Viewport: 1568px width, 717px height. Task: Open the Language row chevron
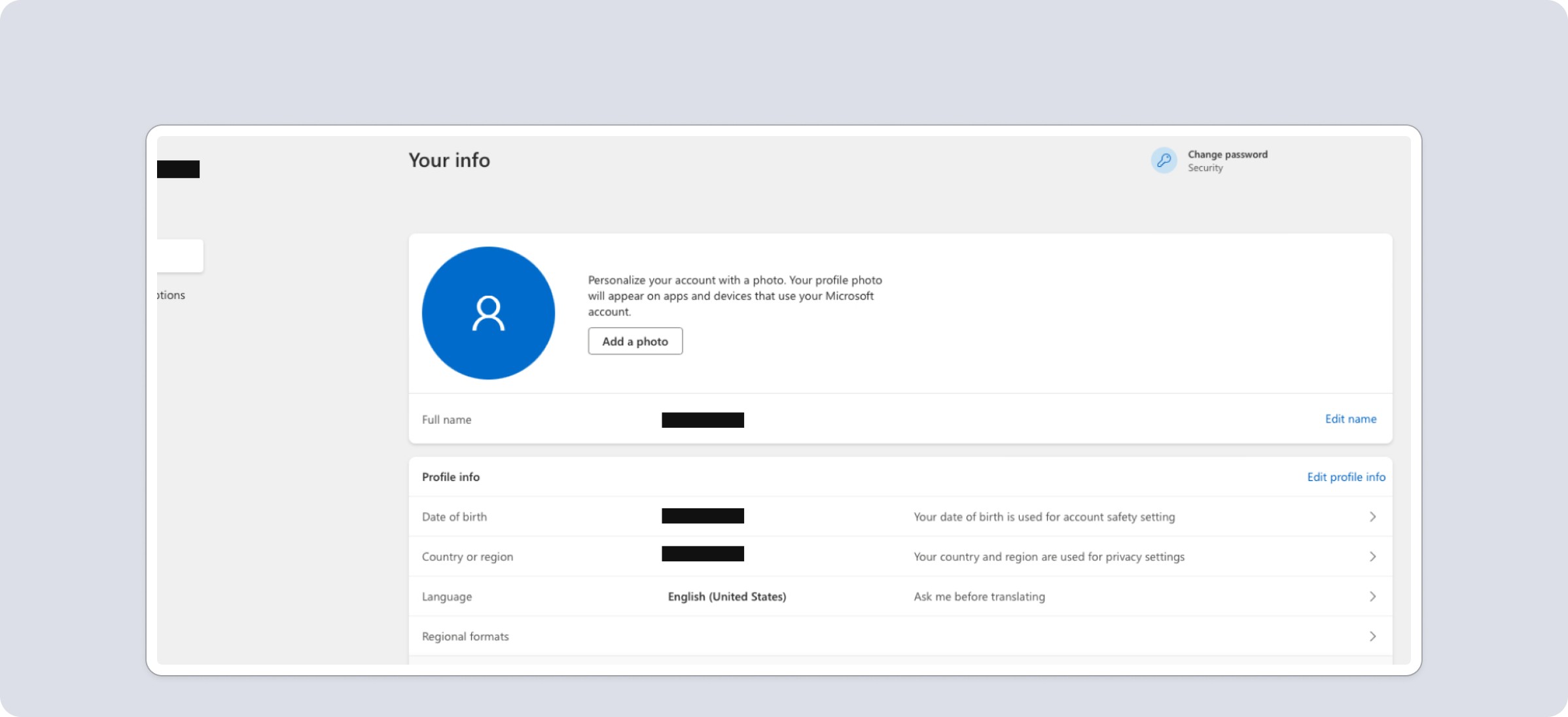[x=1372, y=597]
